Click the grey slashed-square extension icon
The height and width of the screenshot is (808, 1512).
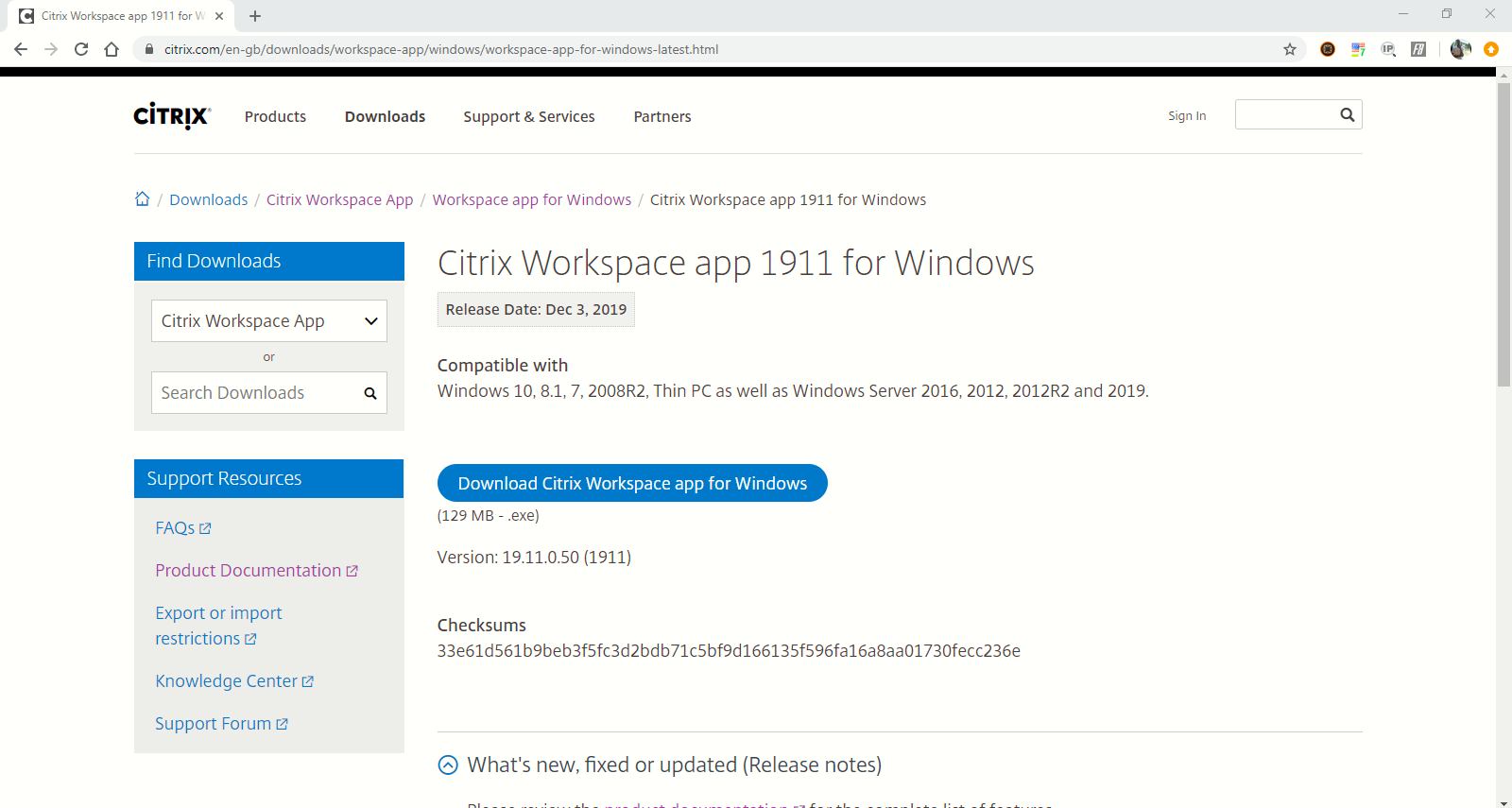pyautogui.click(x=1418, y=49)
